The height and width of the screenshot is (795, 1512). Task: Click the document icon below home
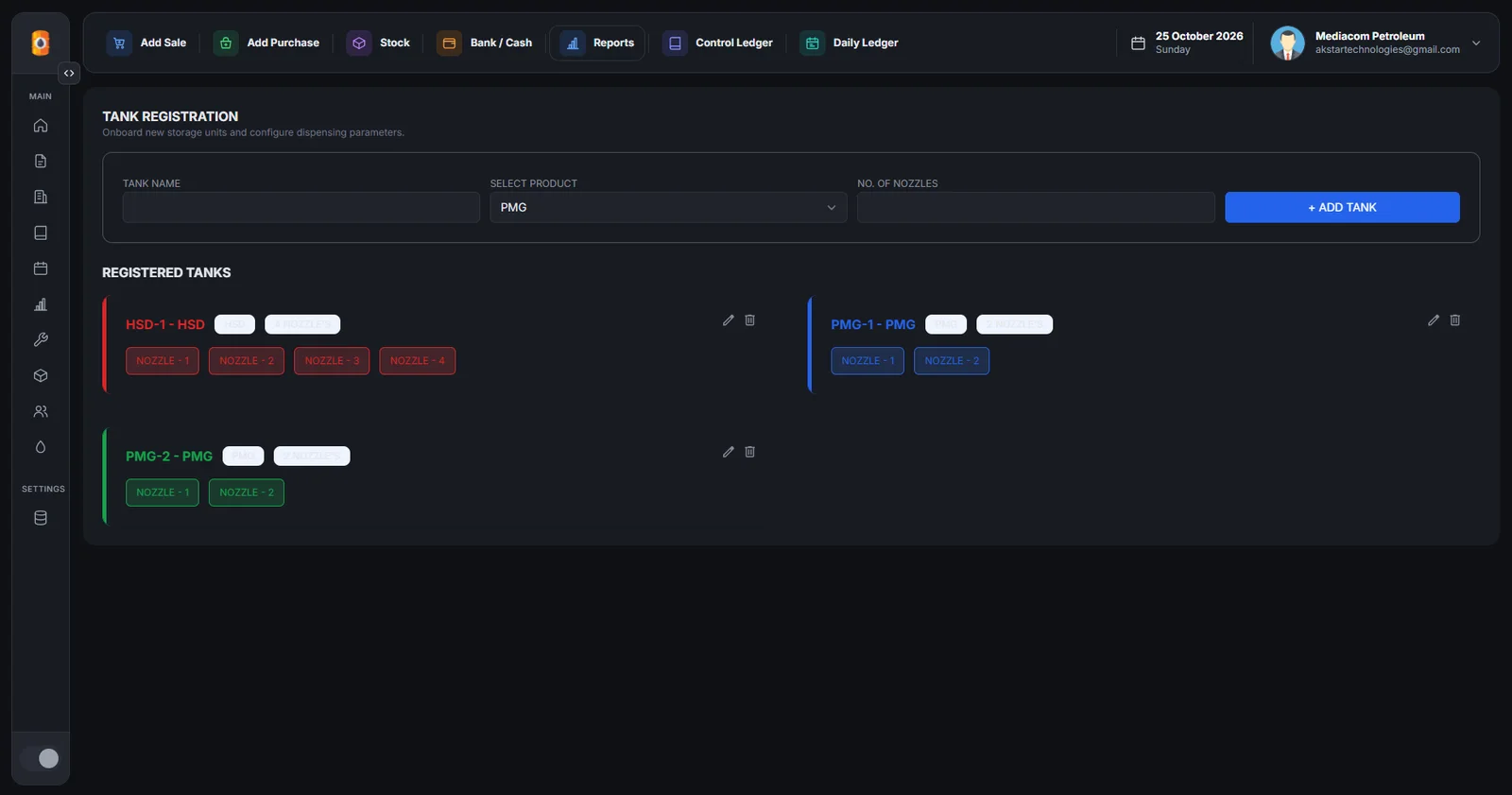click(41, 161)
